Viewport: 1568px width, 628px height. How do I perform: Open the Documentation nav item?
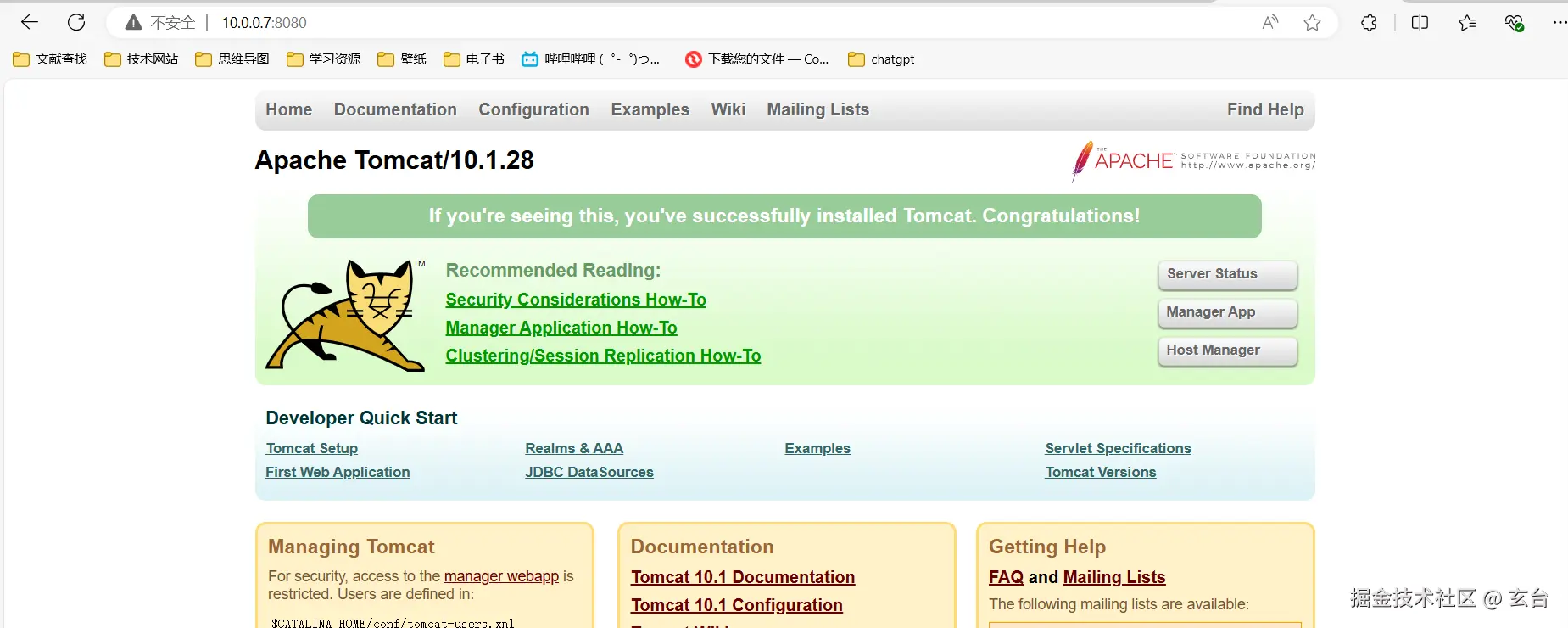pos(395,109)
